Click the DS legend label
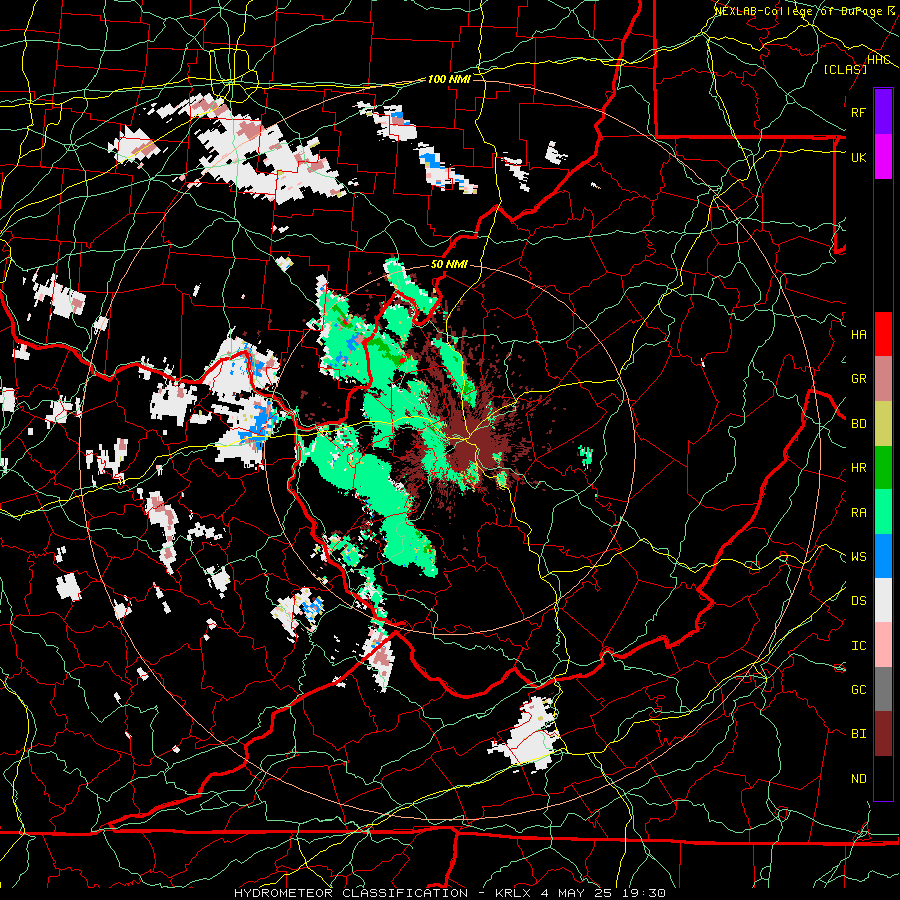900x900 pixels. pyautogui.click(x=858, y=601)
